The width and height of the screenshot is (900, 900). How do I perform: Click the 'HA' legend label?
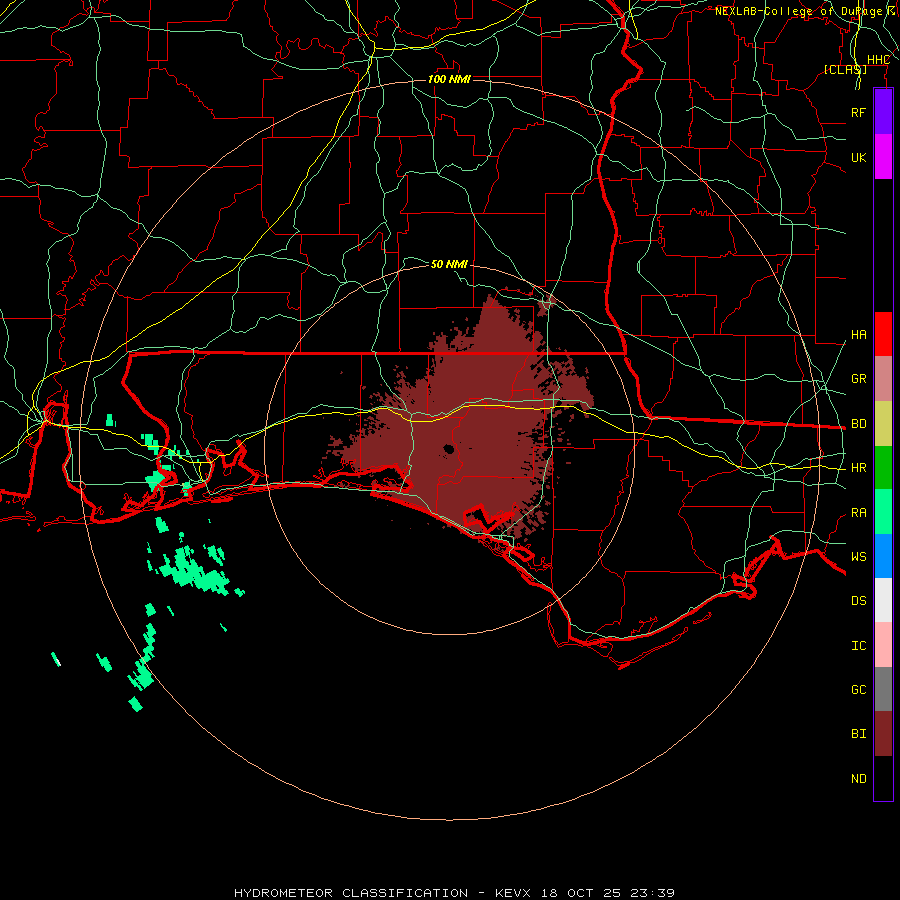pyautogui.click(x=858, y=335)
